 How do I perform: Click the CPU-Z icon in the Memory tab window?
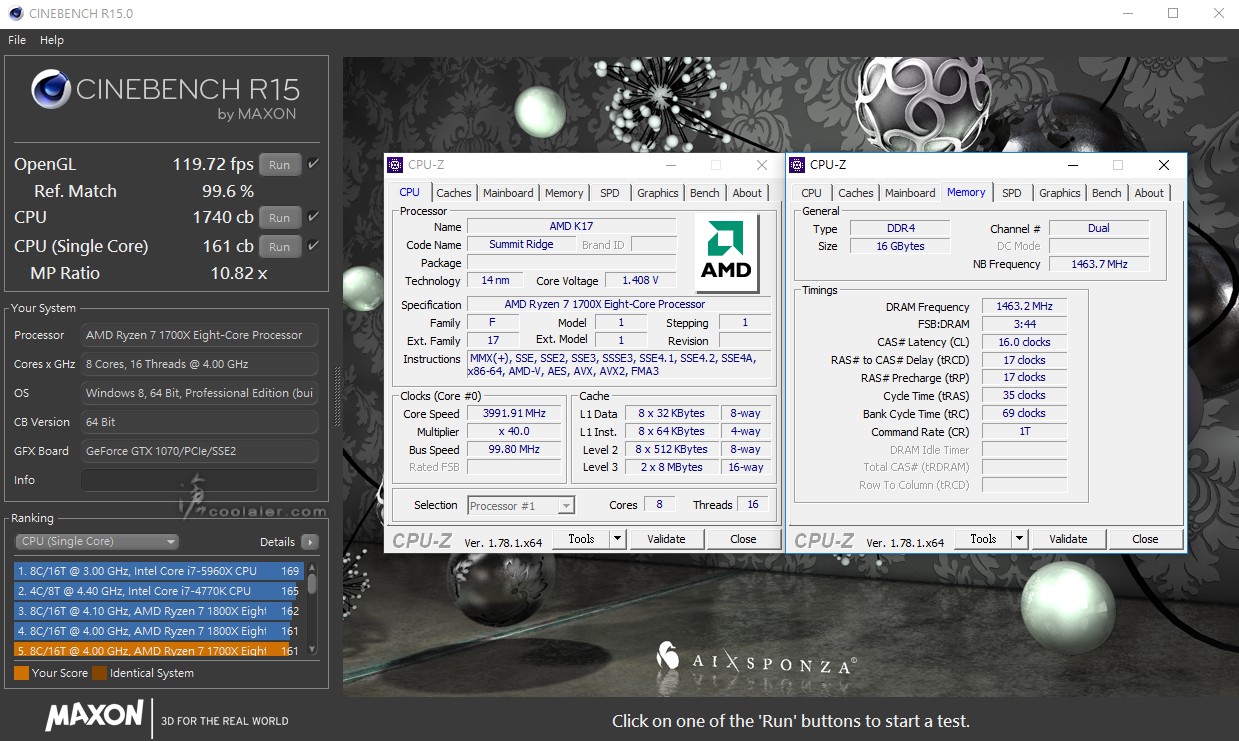click(797, 165)
